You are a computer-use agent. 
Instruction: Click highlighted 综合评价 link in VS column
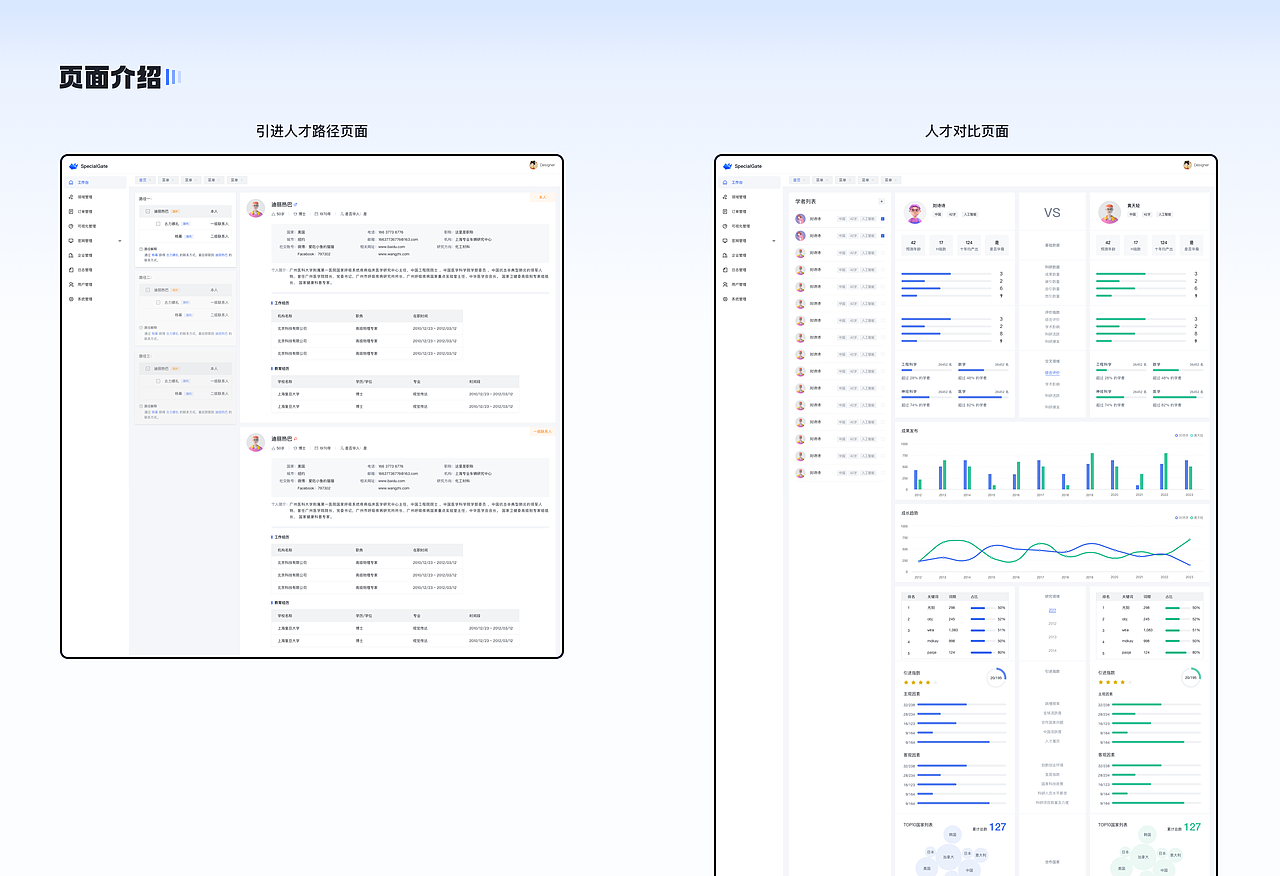click(x=1052, y=373)
